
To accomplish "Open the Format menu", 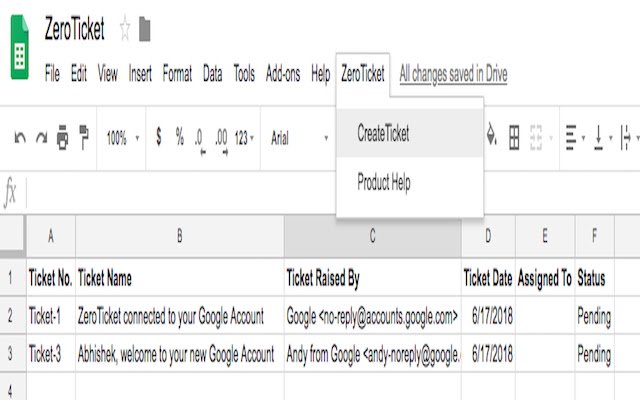I will pos(177,74).
